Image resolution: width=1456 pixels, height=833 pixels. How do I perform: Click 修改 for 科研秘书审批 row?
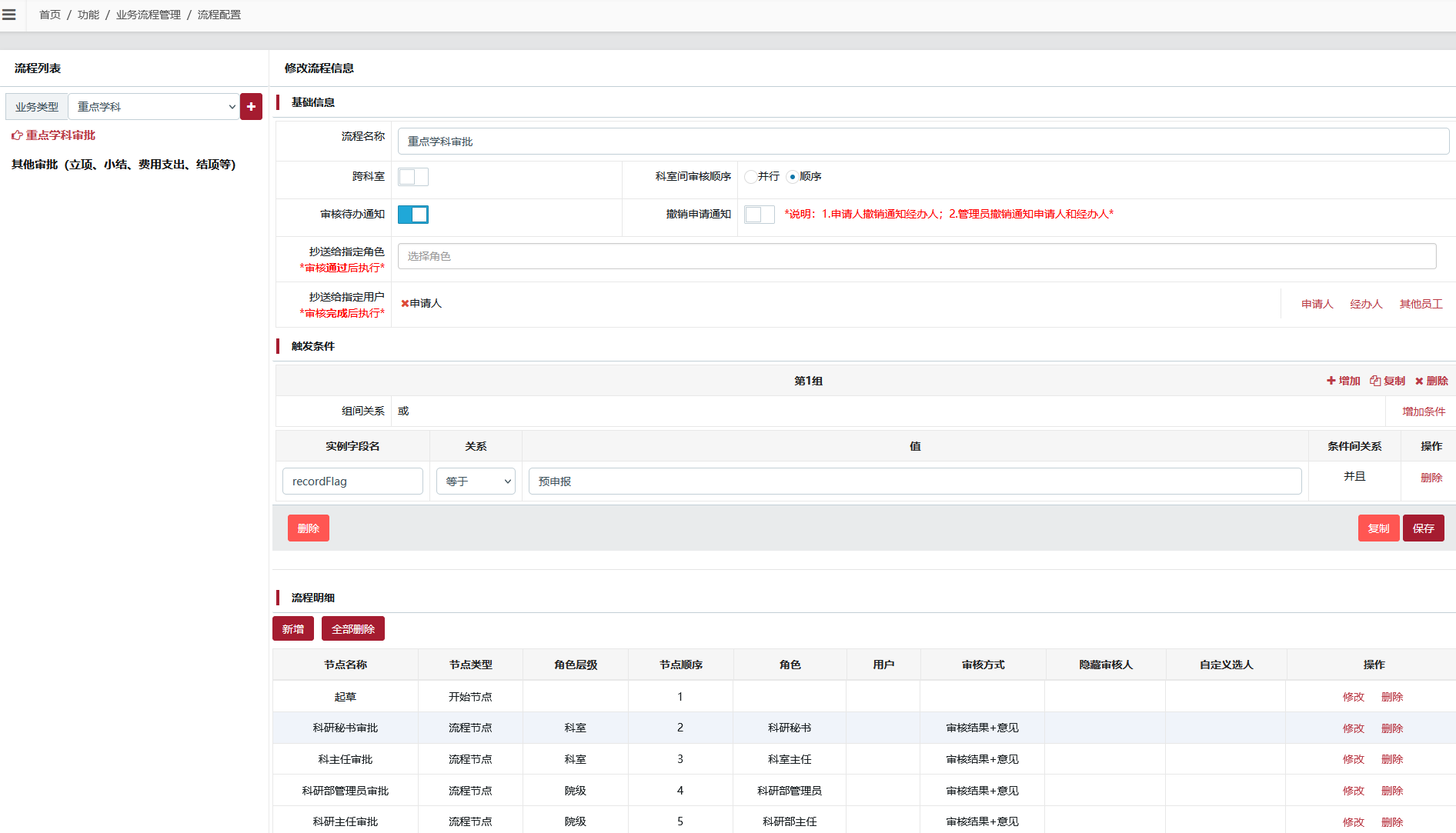point(1354,728)
